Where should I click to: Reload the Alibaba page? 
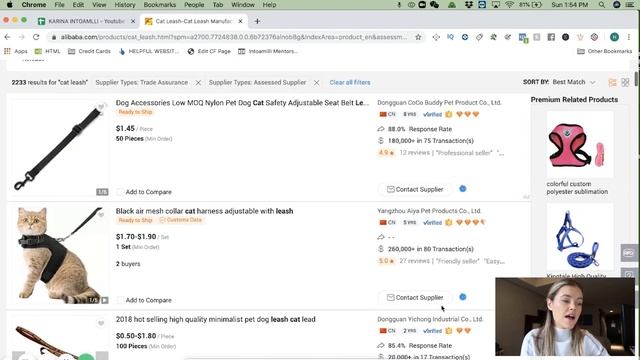click(36, 37)
